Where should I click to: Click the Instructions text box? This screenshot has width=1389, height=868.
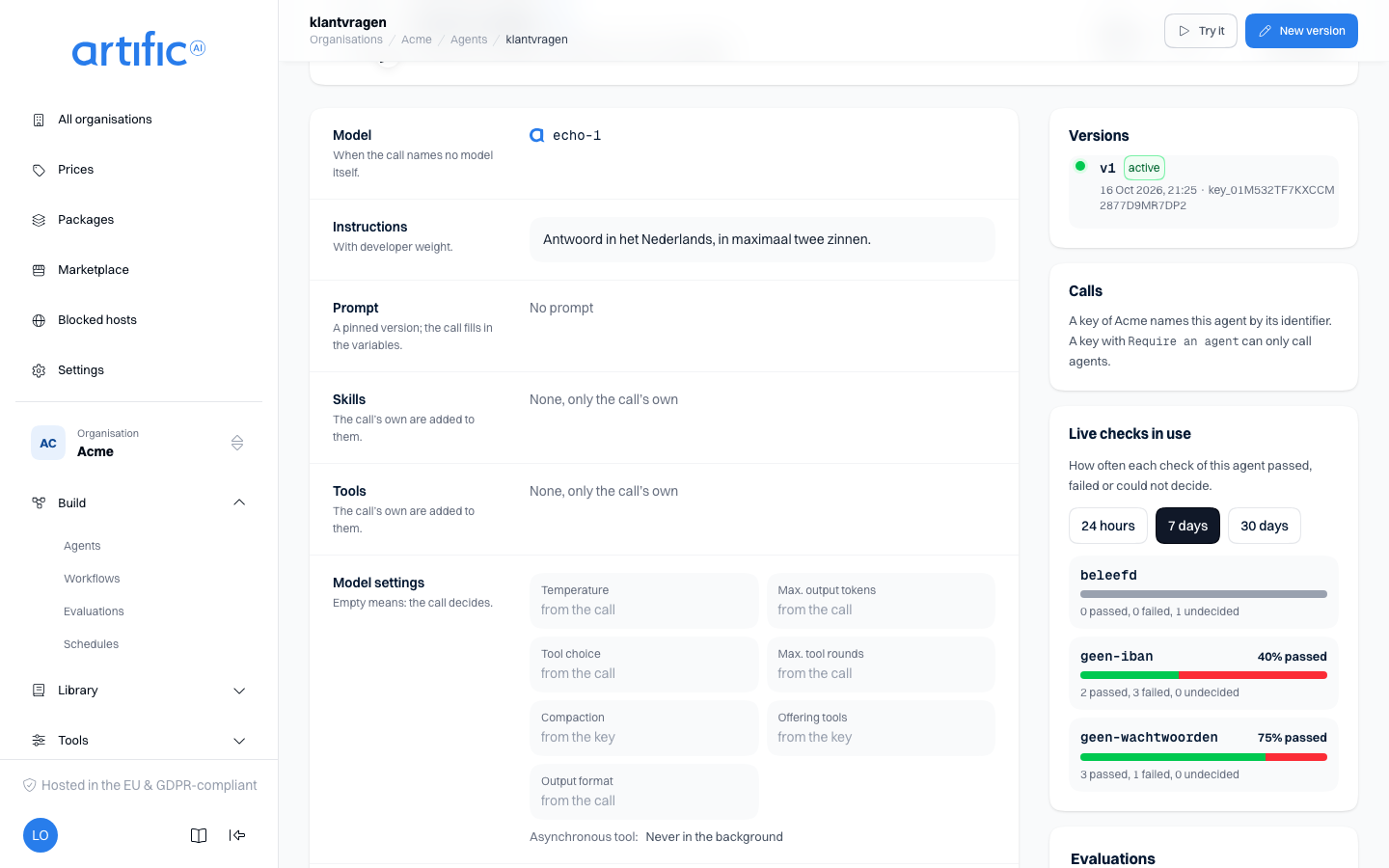762,239
